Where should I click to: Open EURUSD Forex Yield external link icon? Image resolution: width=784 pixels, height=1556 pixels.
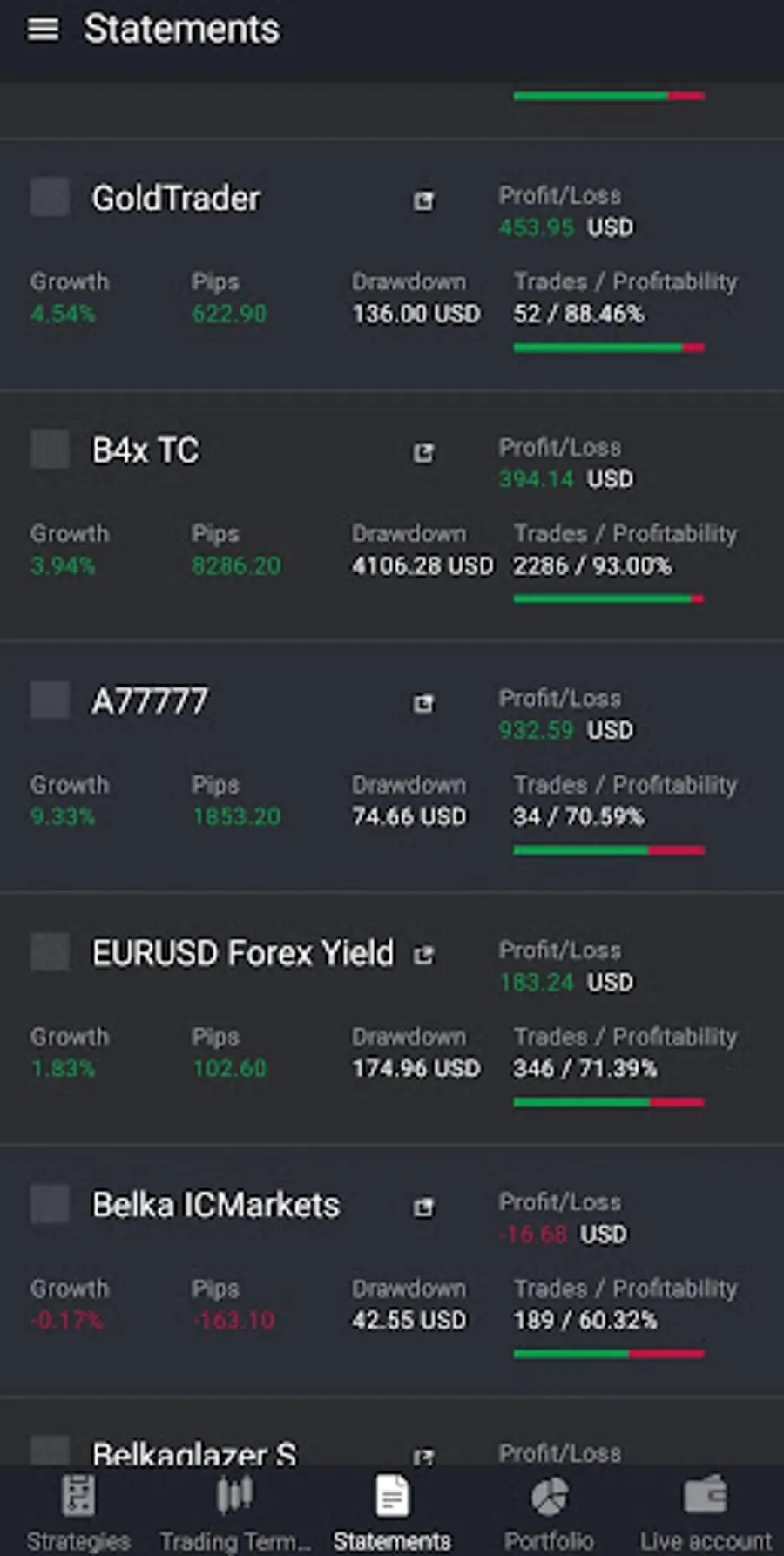(x=423, y=956)
